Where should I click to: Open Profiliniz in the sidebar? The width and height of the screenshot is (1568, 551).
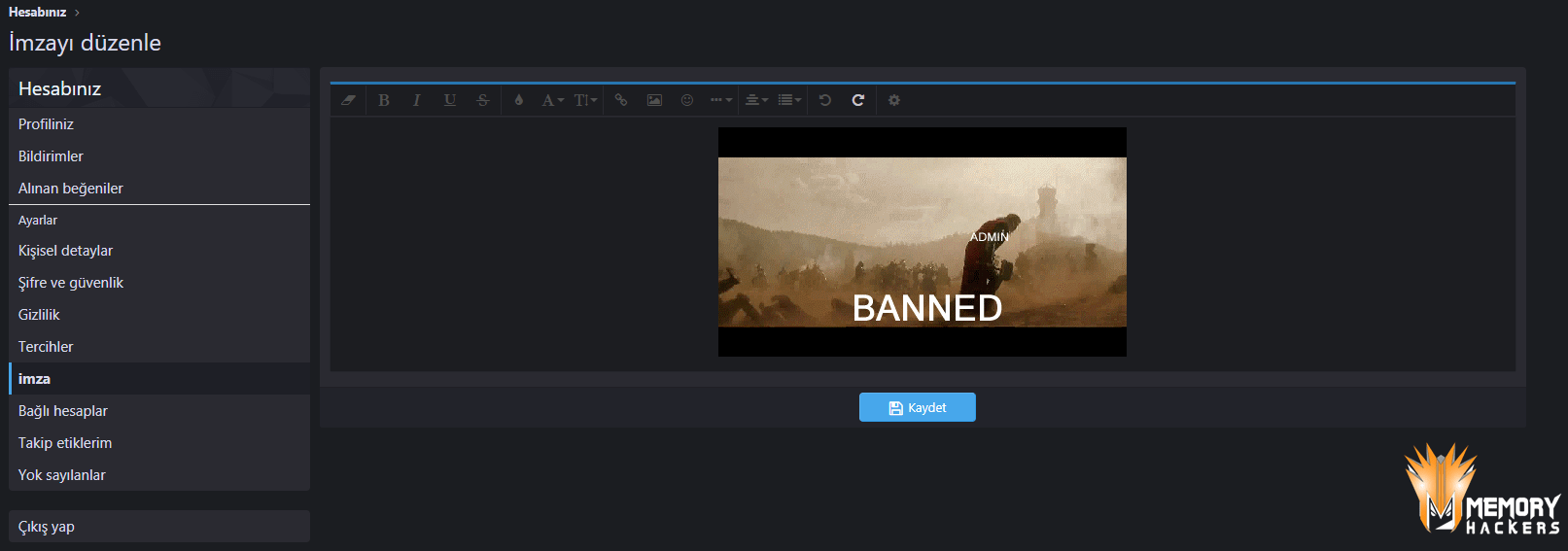[x=159, y=124]
